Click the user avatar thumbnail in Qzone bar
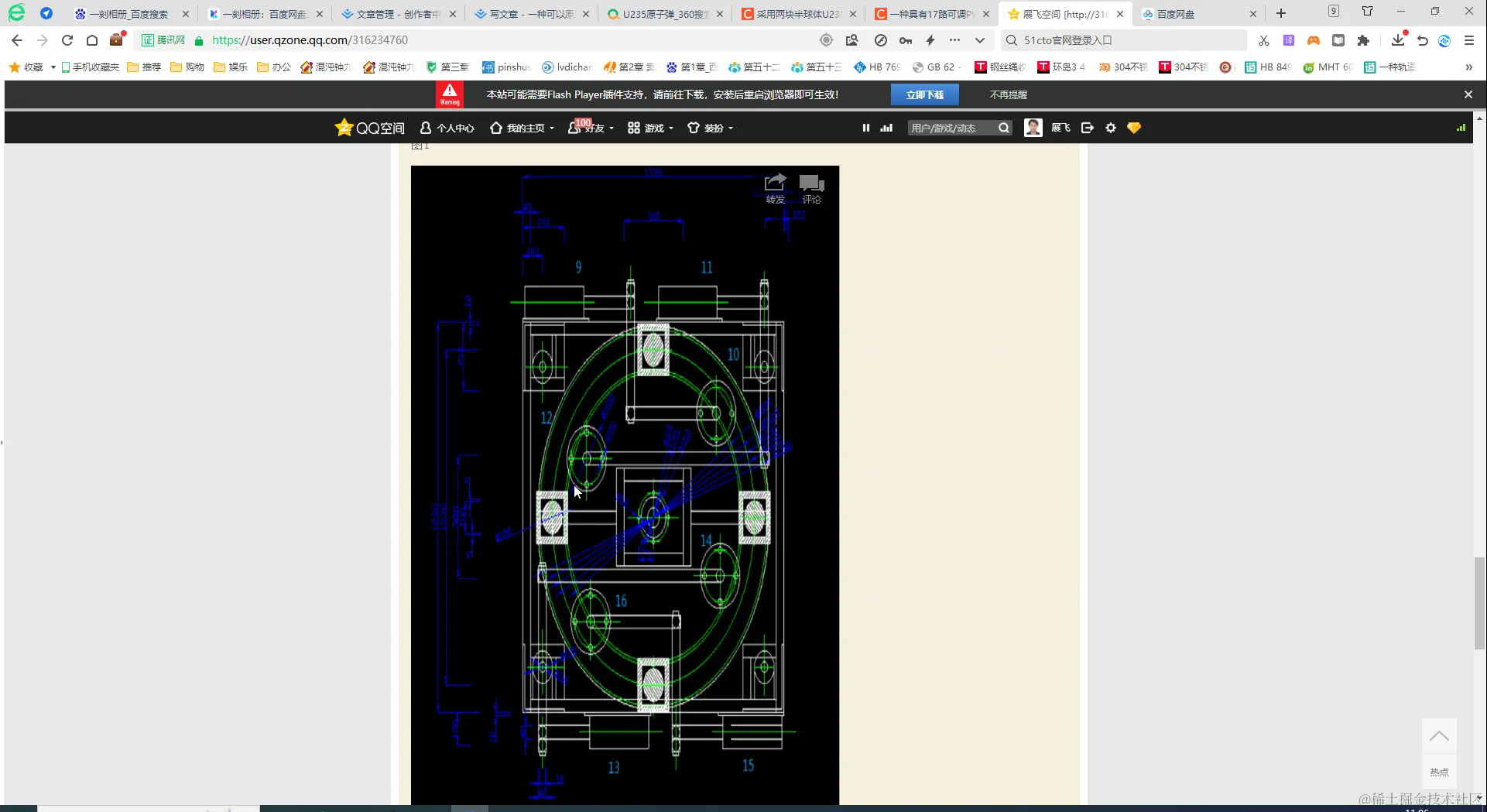The height and width of the screenshot is (812, 1487). [1033, 128]
